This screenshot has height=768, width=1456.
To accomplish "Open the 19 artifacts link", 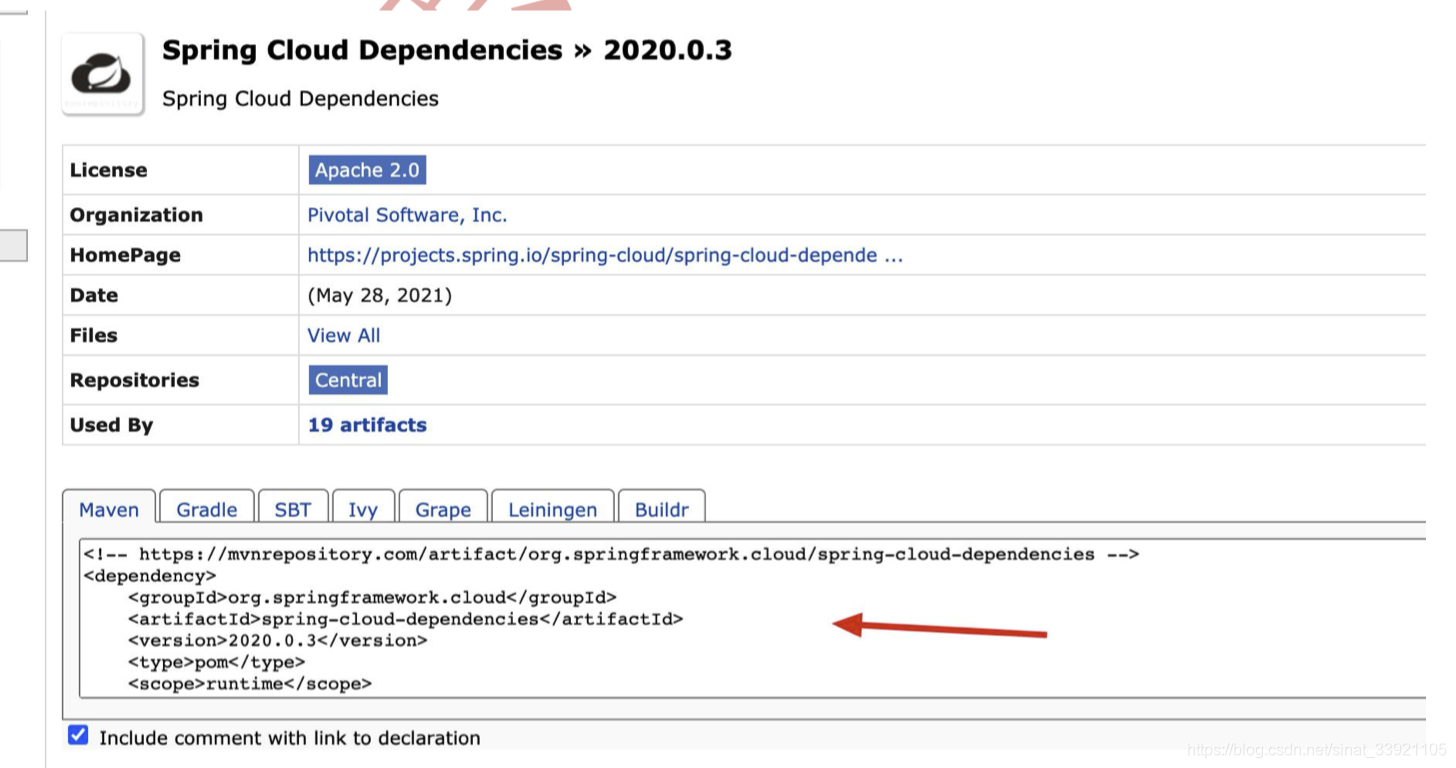I will point(367,425).
